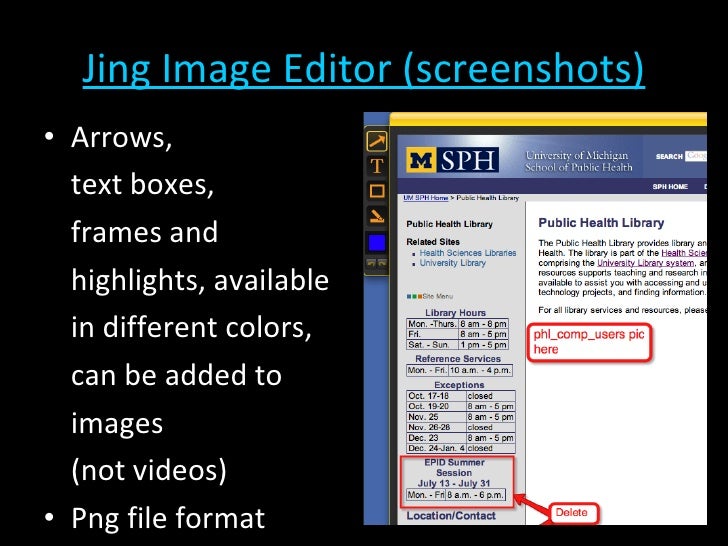Open the Health Sciences Libraries link
The height and width of the screenshot is (546, 728).
click(x=468, y=253)
